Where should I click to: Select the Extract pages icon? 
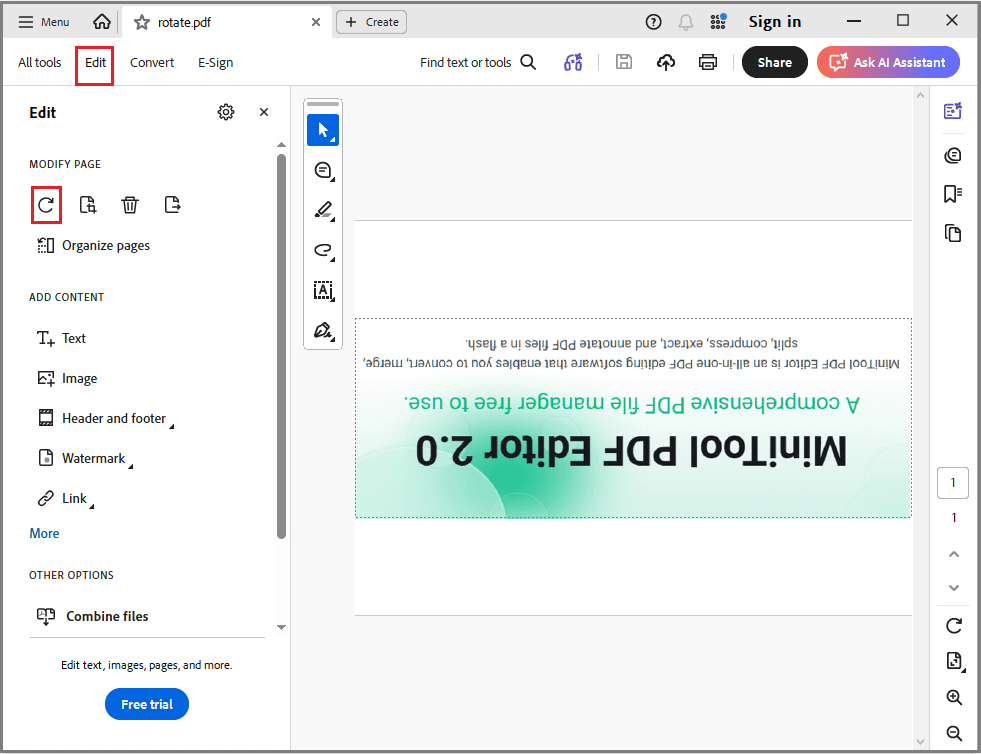172,204
